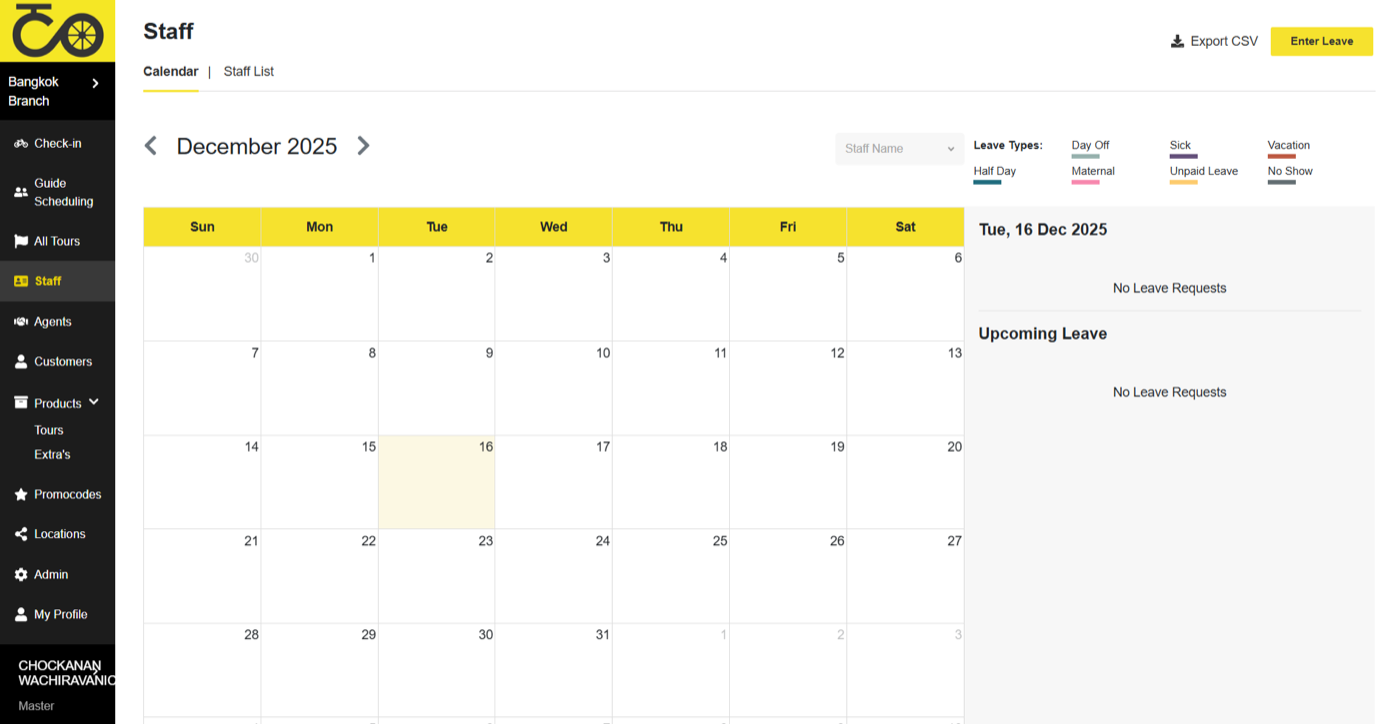Viewport: 1400px width, 724px height.
Task: Open the Extra's link under Products
Action: 52,455
